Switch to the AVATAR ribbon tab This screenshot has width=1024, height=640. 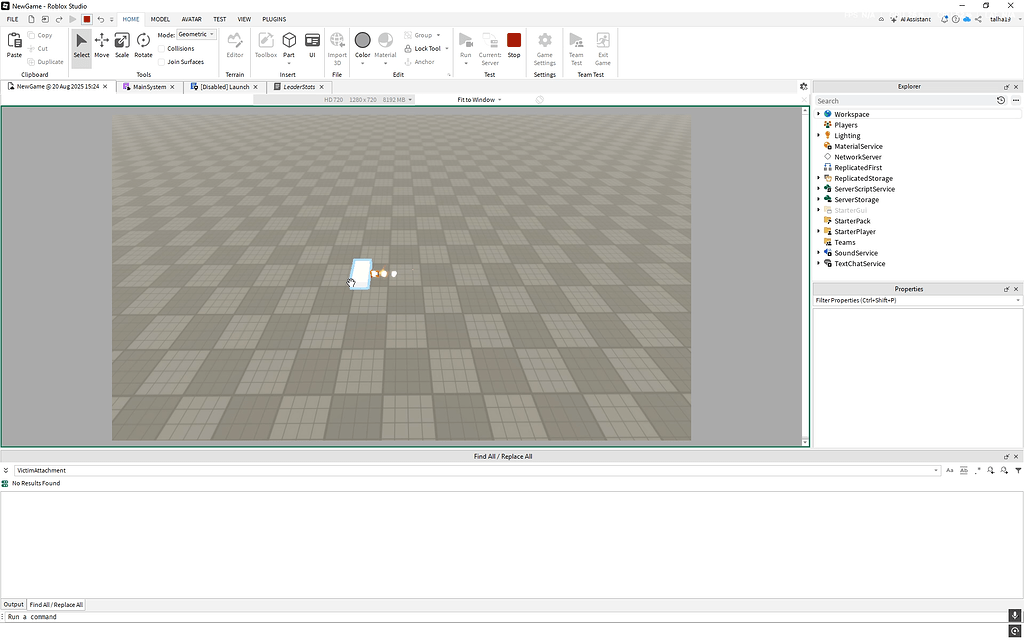191,20
